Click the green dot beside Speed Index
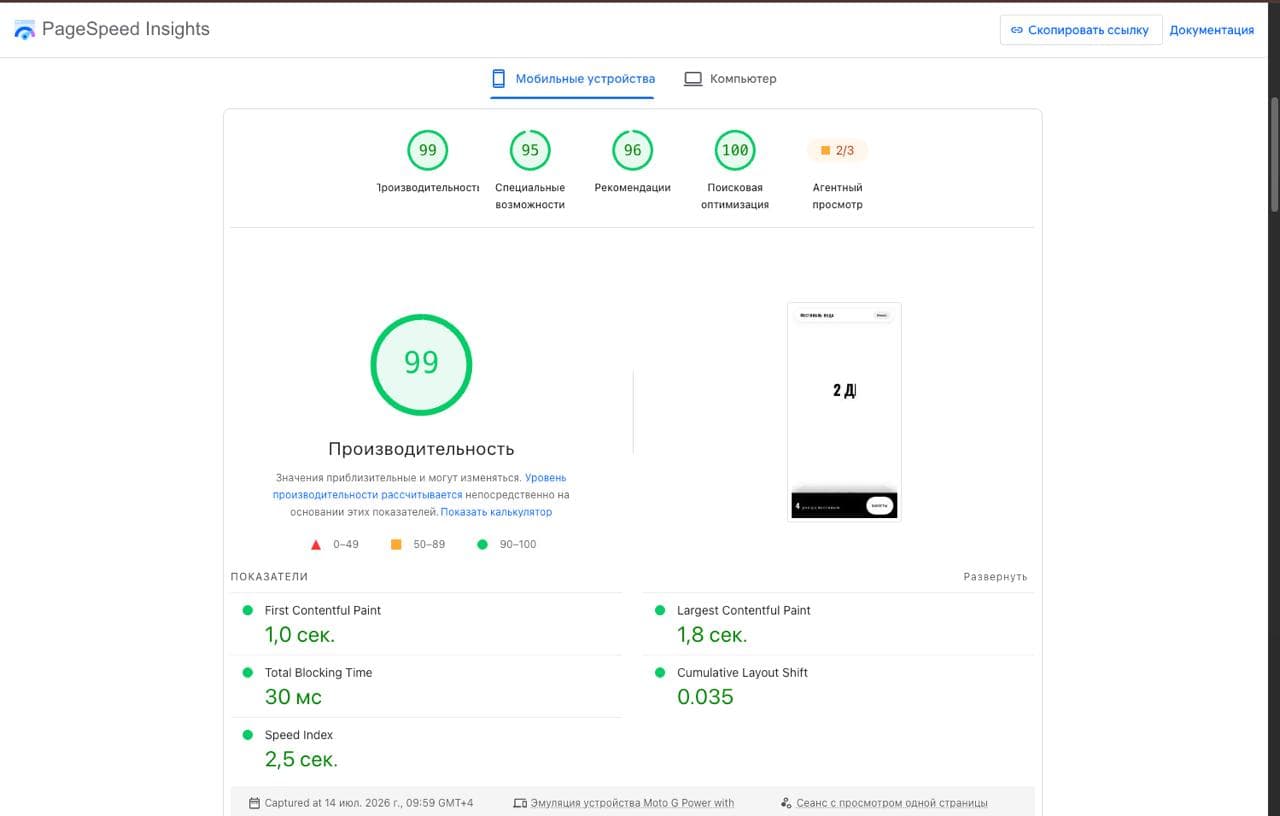The width and height of the screenshot is (1280, 816). tap(248, 734)
